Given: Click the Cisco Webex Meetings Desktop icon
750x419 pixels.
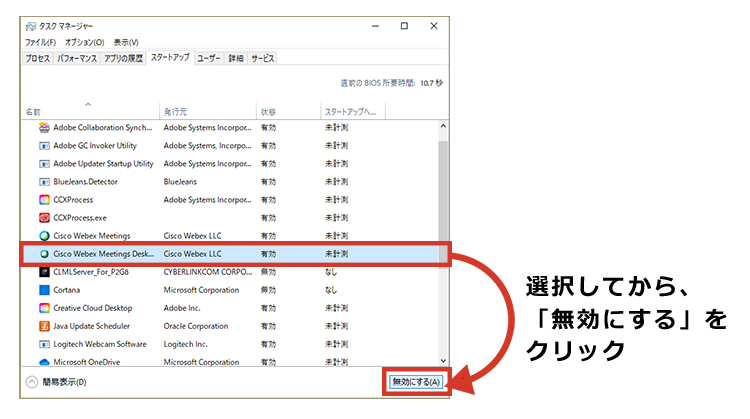Looking at the screenshot, I should tap(44, 254).
